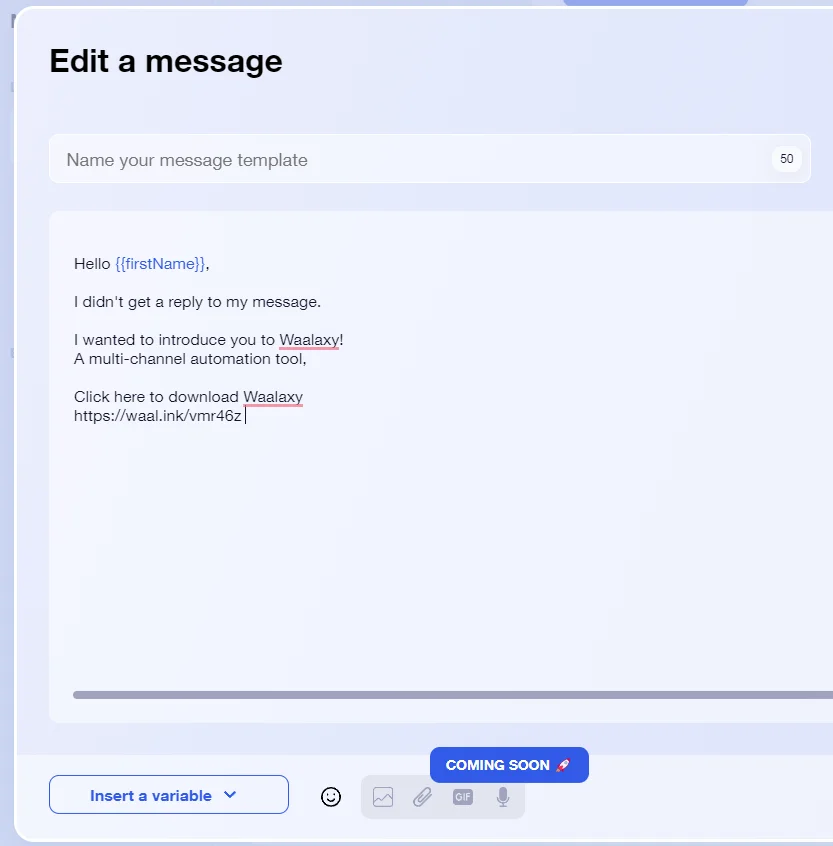The height and width of the screenshot is (846, 833).
Task: Click the line 'I didn't get a reply to my message.'
Action: [x=197, y=302]
